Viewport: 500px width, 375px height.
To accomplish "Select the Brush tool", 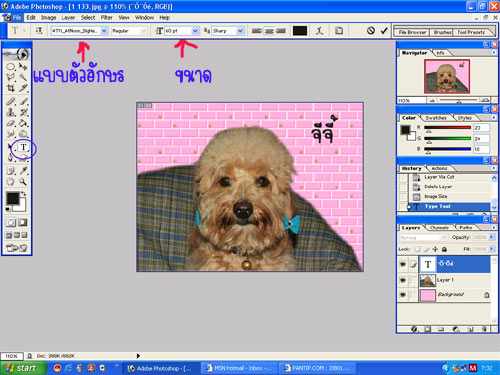I will pos(23,101).
